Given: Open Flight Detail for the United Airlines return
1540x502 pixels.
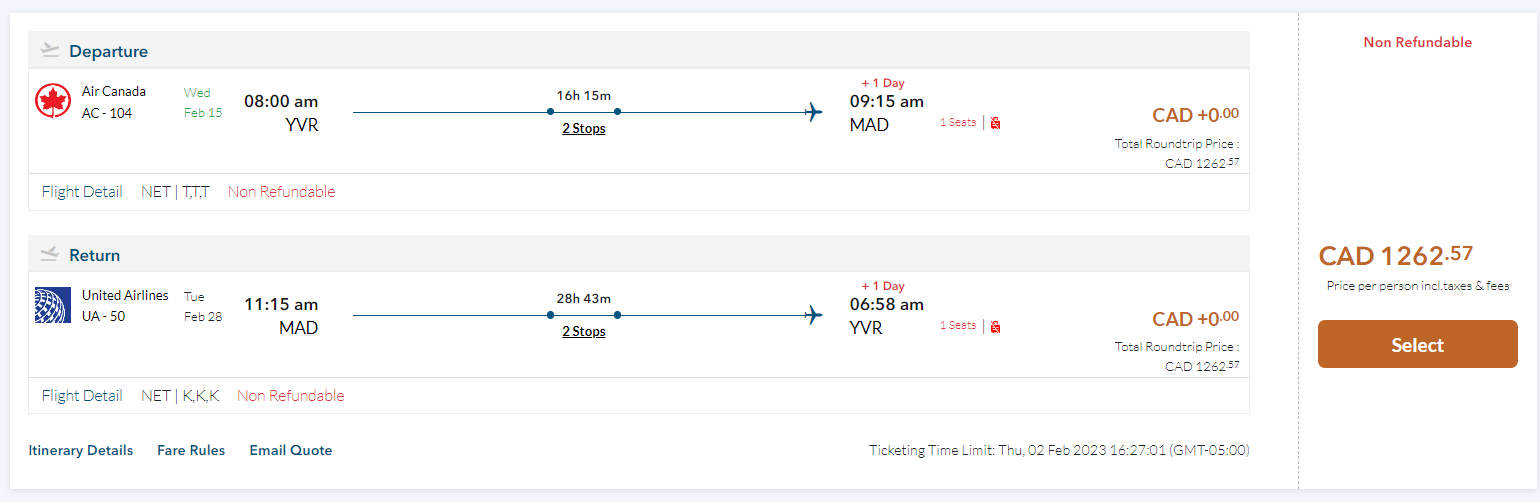Looking at the screenshot, I should pyautogui.click(x=82, y=396).
